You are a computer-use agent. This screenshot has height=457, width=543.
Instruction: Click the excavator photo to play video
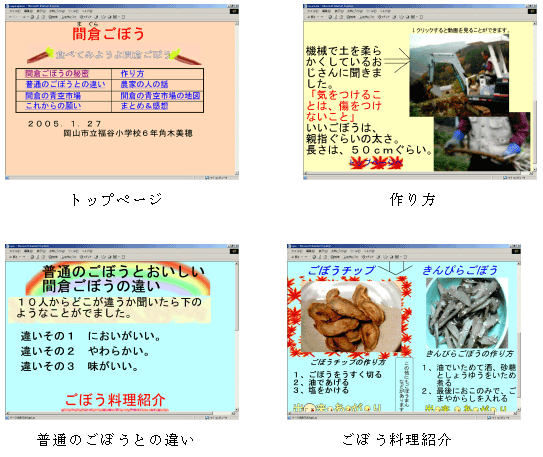459,75
